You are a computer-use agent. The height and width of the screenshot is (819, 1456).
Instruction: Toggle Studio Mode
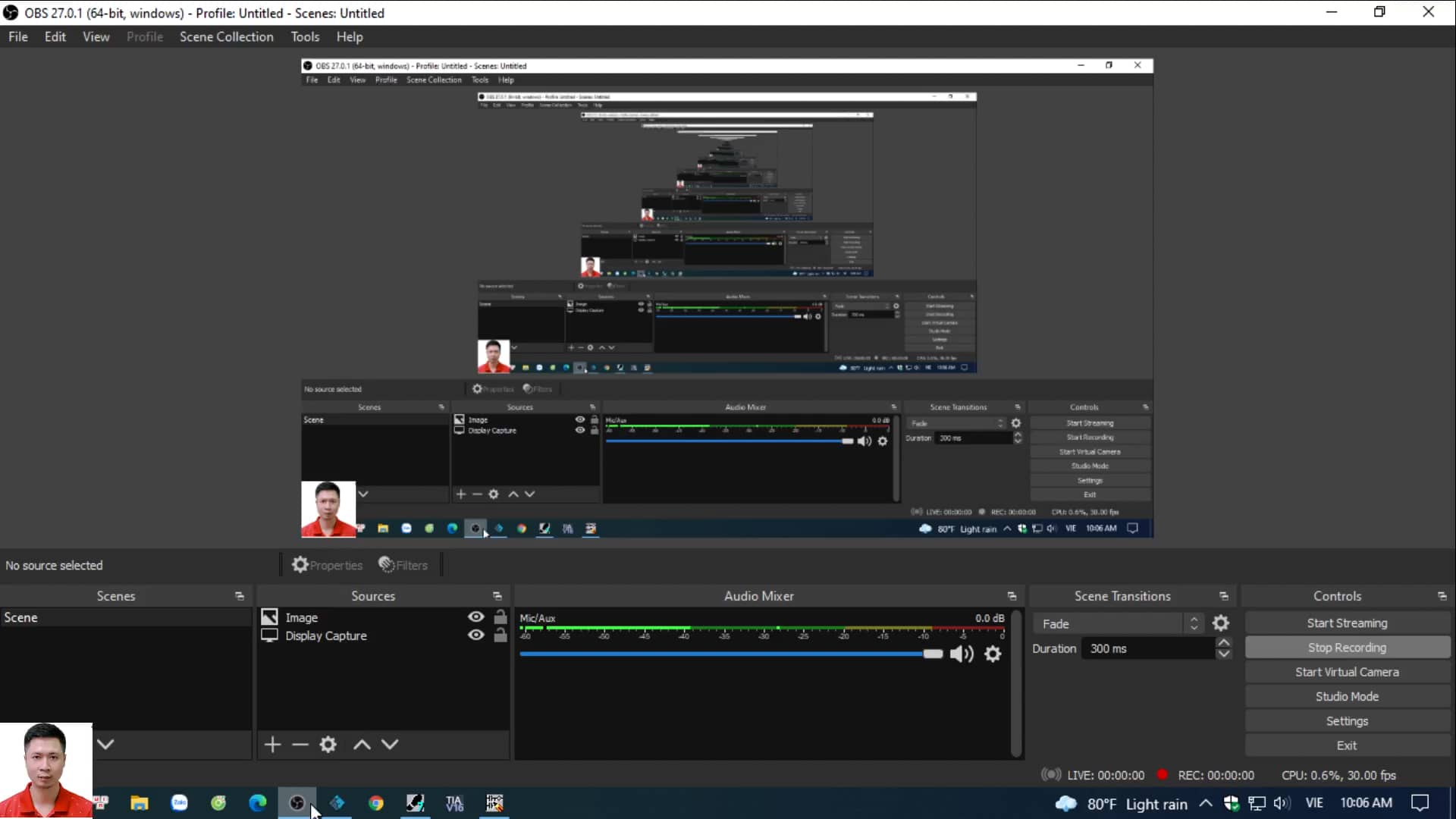[x=1348, y=697]
